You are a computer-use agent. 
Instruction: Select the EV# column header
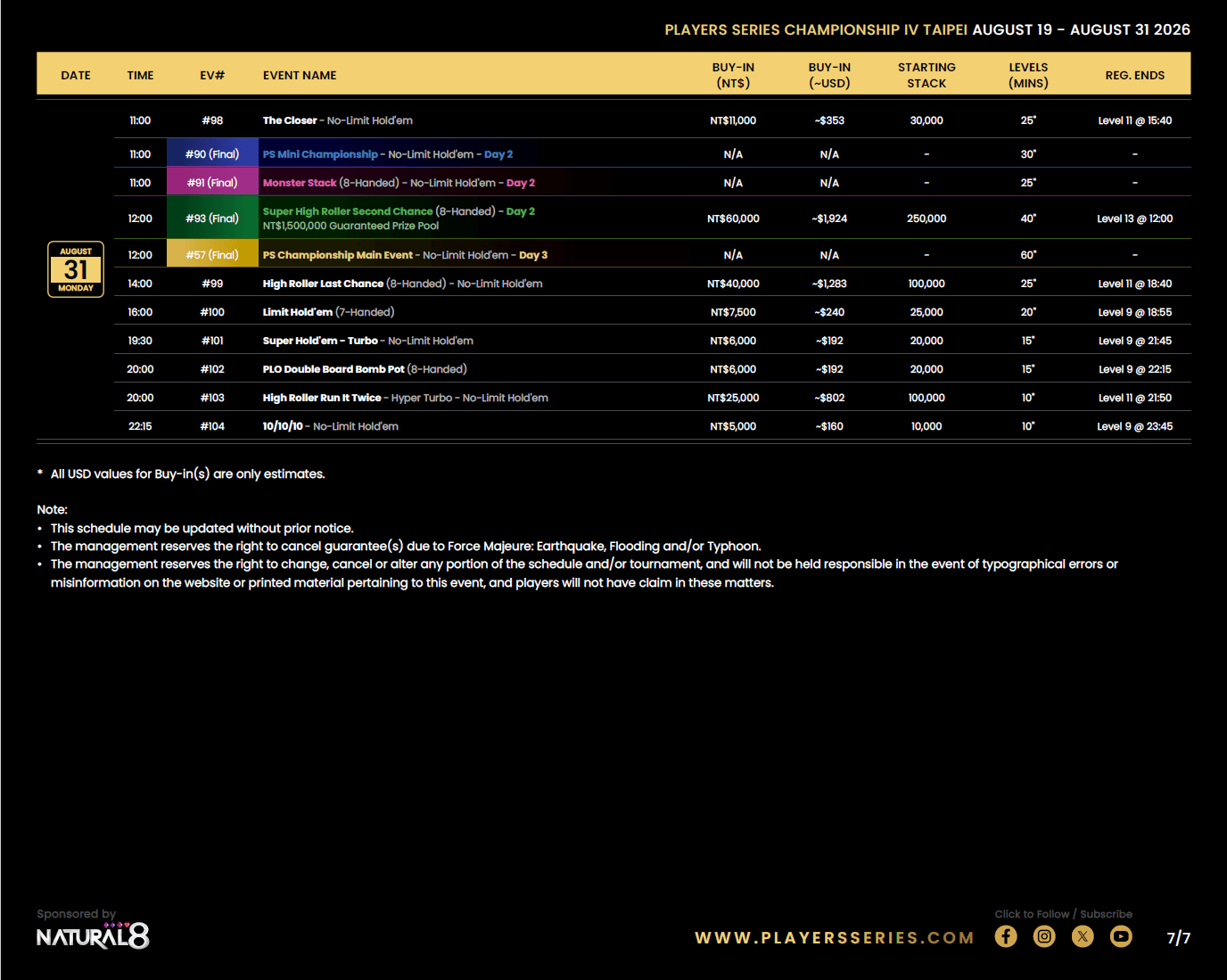(212, 75)
